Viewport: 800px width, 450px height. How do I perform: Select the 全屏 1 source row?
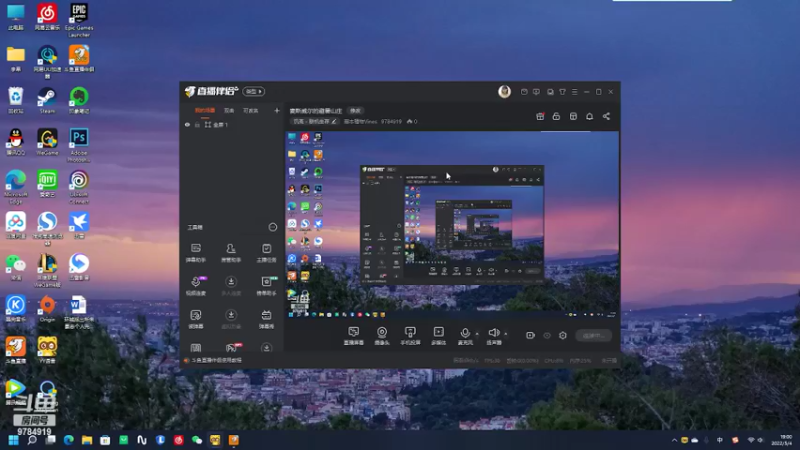click(232, 124)
